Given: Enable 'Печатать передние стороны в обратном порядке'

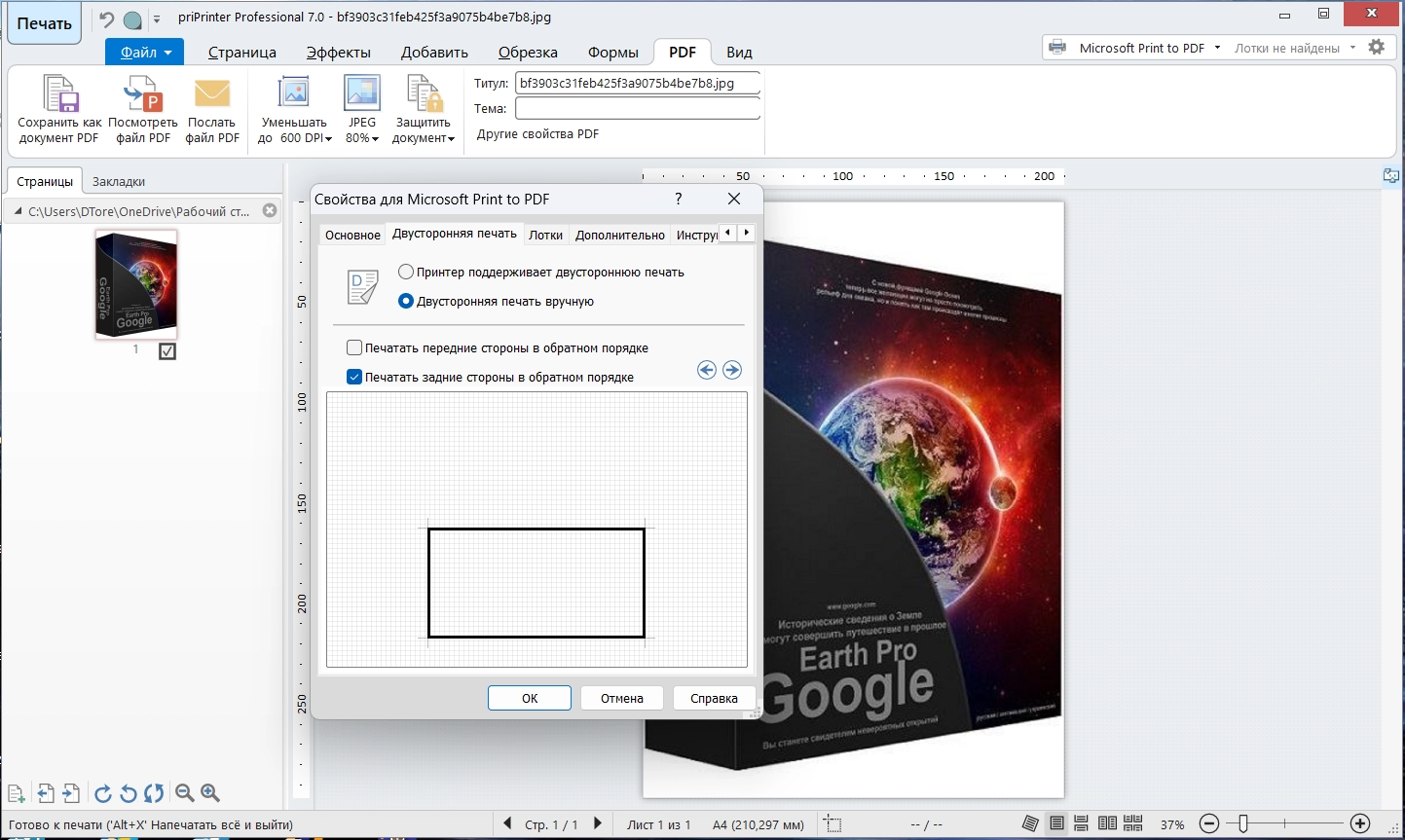Looking at the screenshot, I should pos(355,347).
